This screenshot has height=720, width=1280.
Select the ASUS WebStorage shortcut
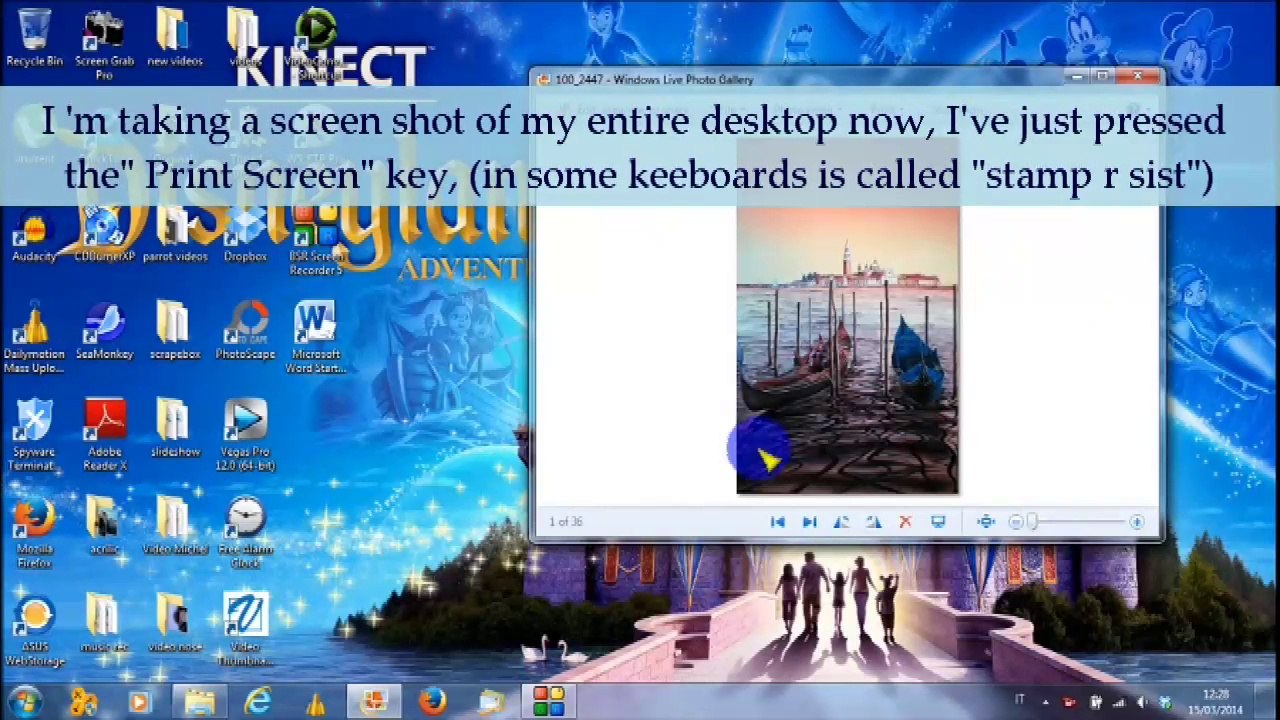34,632
